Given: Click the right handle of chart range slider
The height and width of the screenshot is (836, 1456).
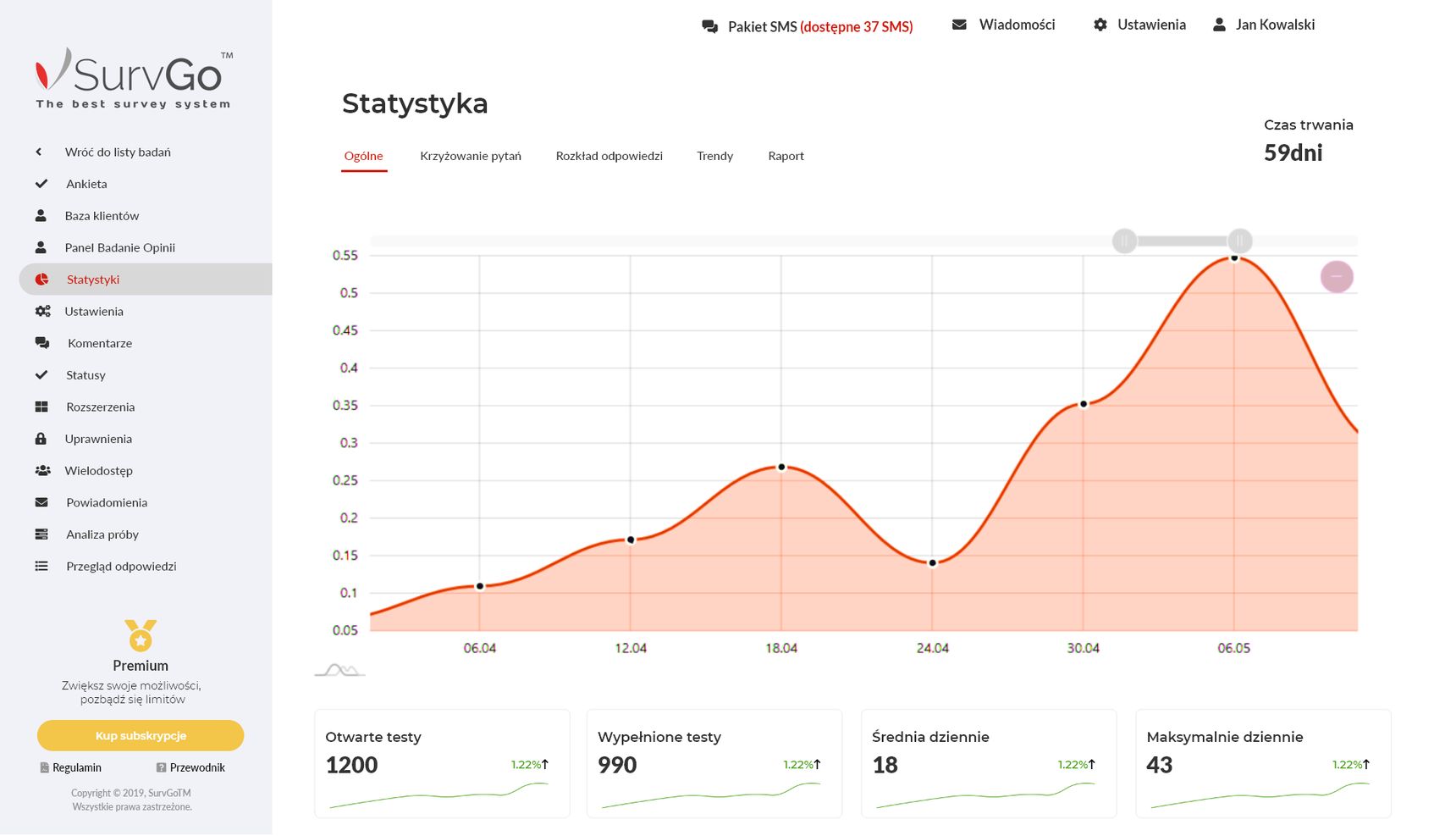Looking at the screenshot, I should [x=1239, y=241].
